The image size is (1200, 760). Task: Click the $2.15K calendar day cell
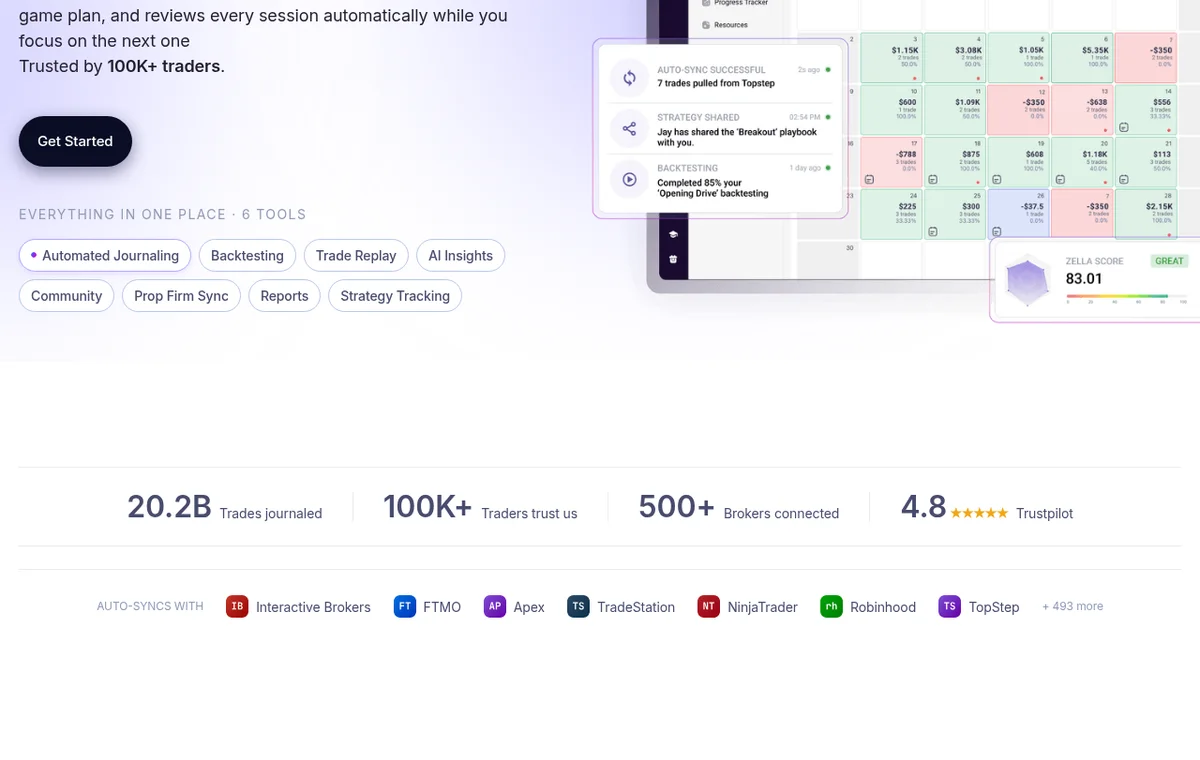(x=1146, y=214)
